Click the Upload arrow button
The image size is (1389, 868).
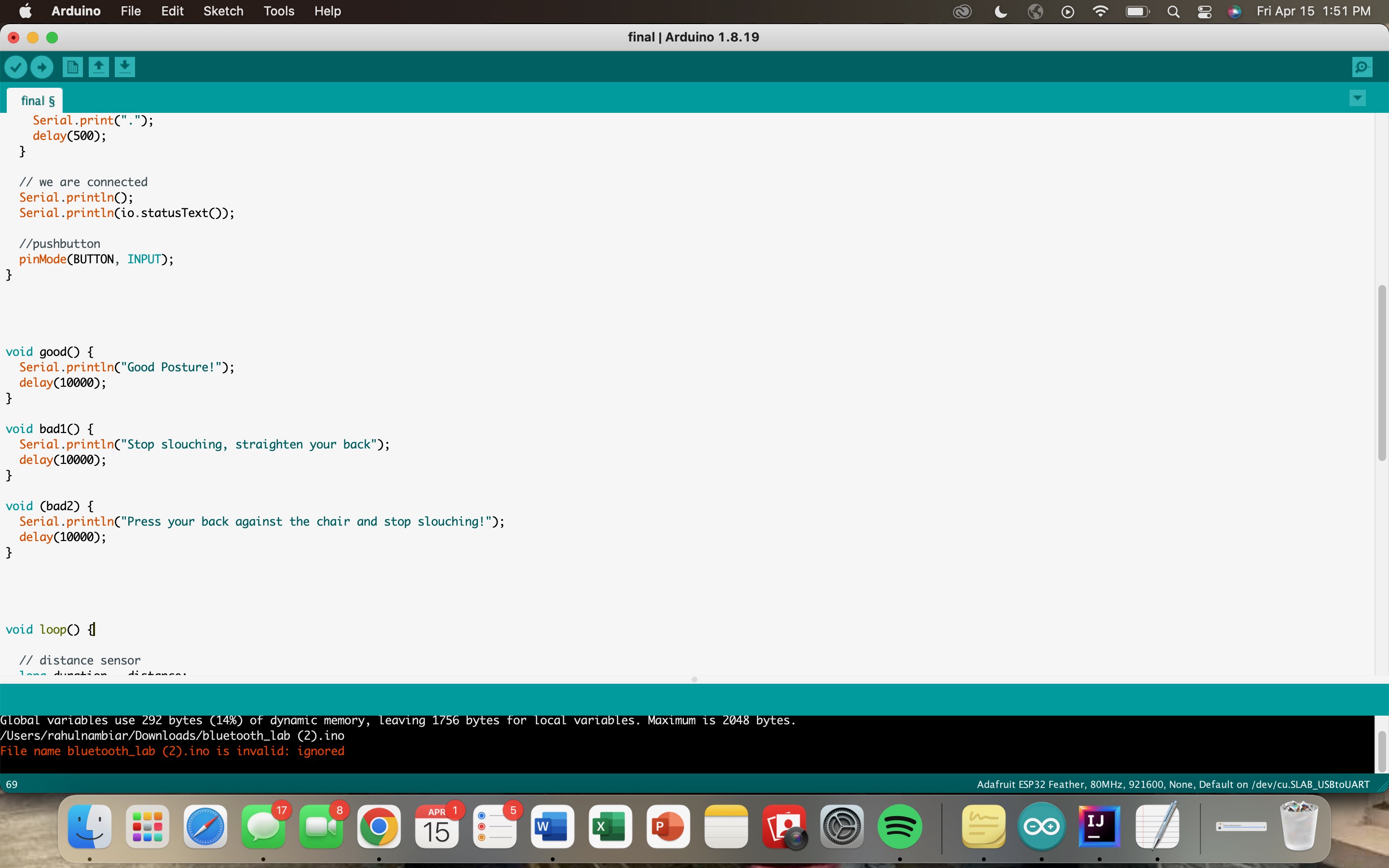[42, 67]
